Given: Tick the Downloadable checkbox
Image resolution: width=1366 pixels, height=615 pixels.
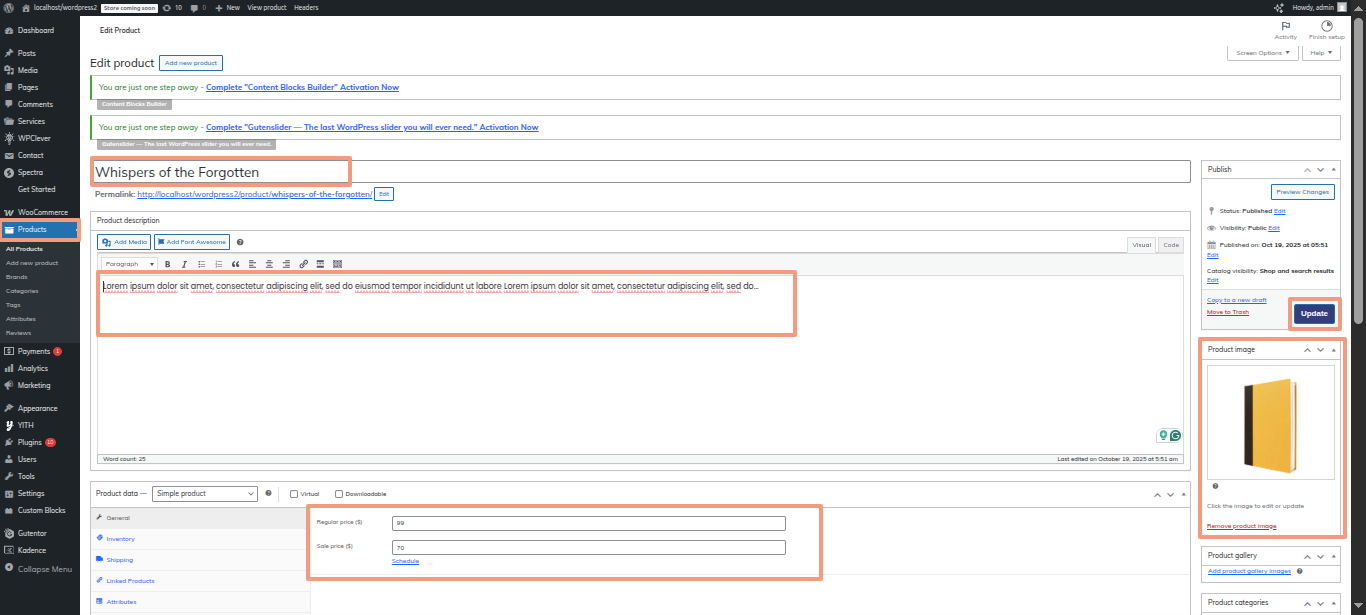Looking at the screenshot, I should coord(339,494).
